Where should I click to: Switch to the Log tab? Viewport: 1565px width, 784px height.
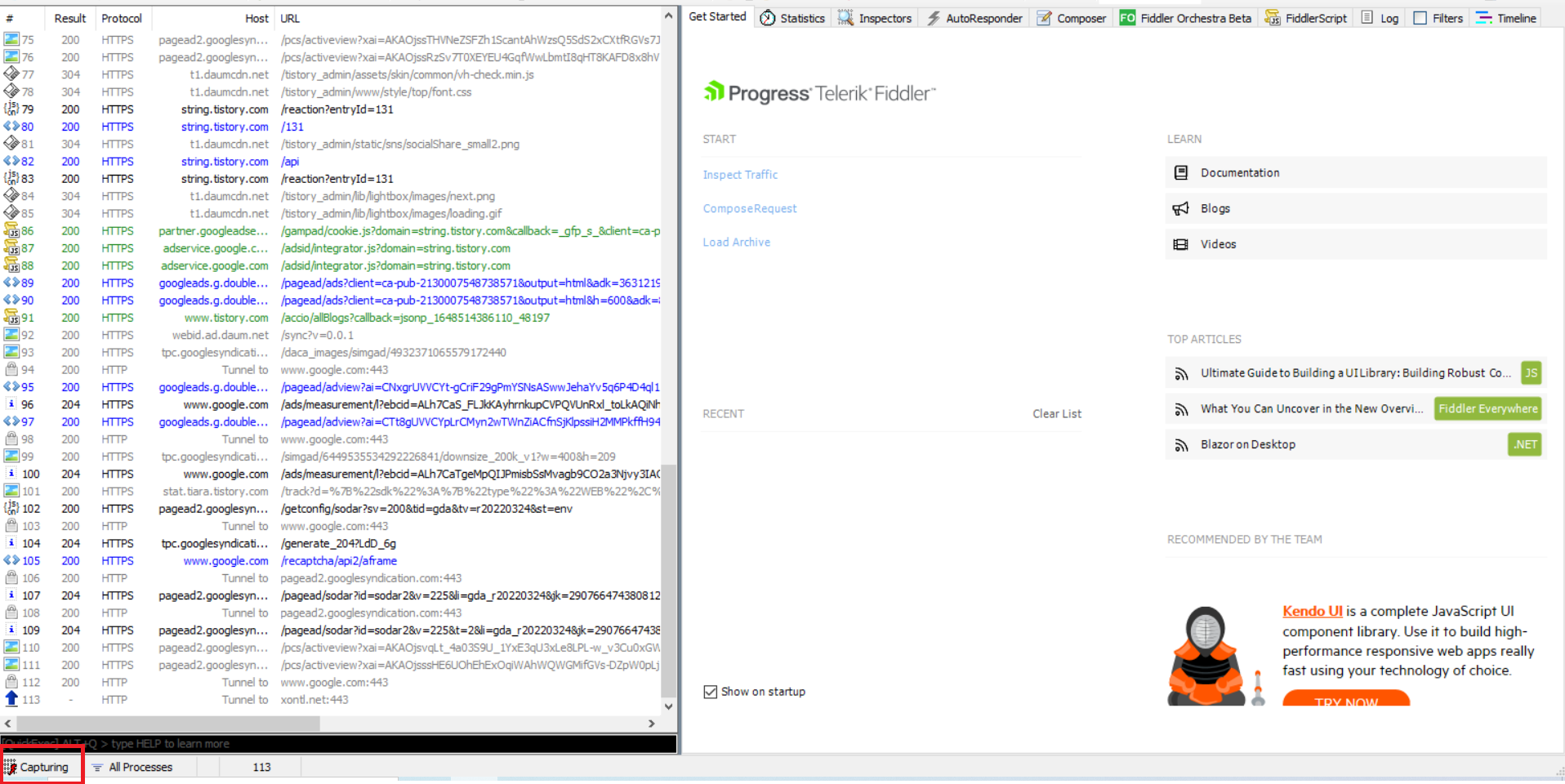1380,18
